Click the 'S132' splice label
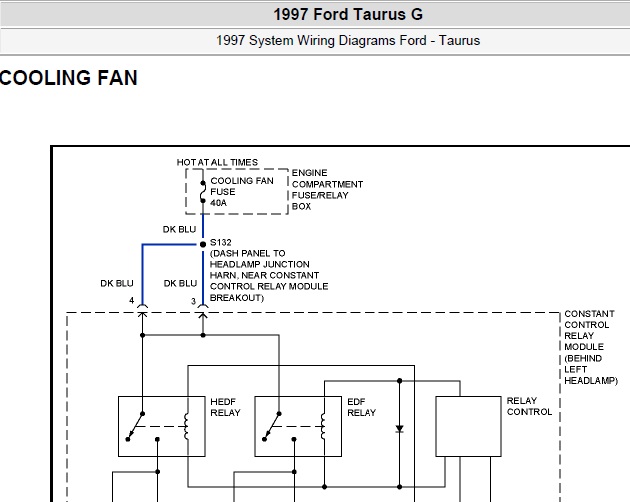The image size is (630, 502). [221, 242]
